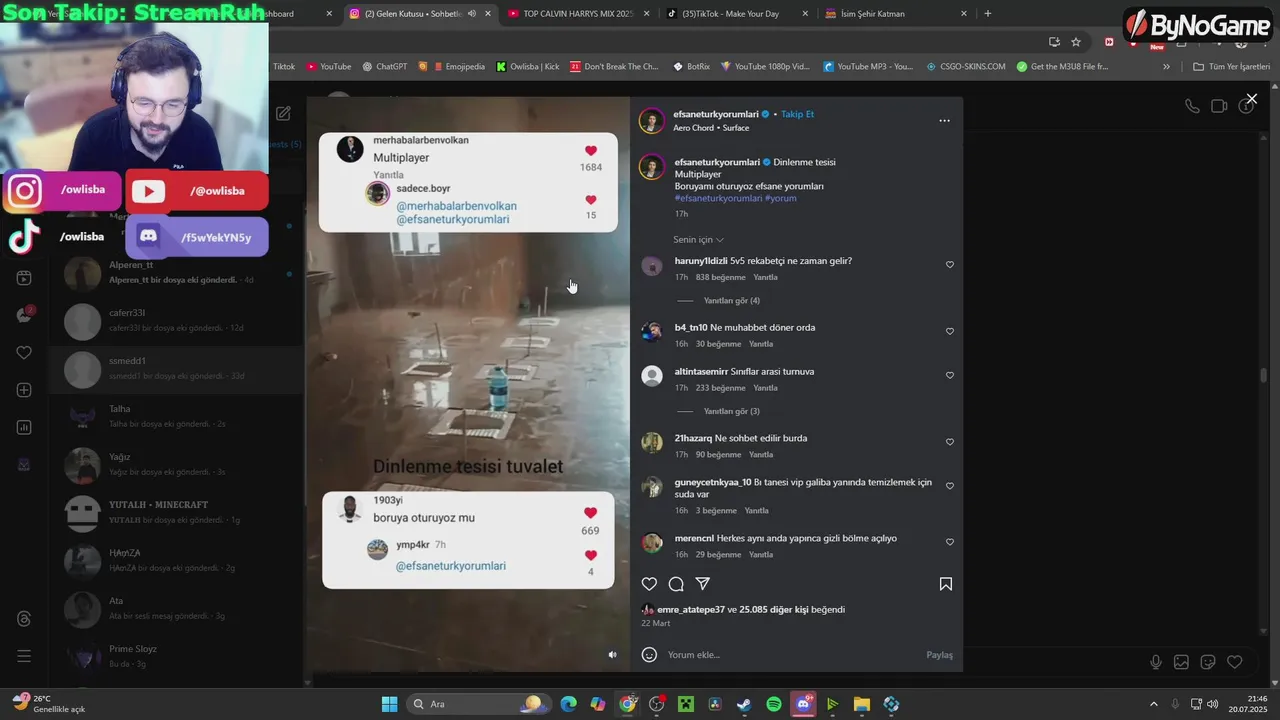Open the YUTALH • MINECRAFT chat

pyautogui.click(x=178, y=513)
